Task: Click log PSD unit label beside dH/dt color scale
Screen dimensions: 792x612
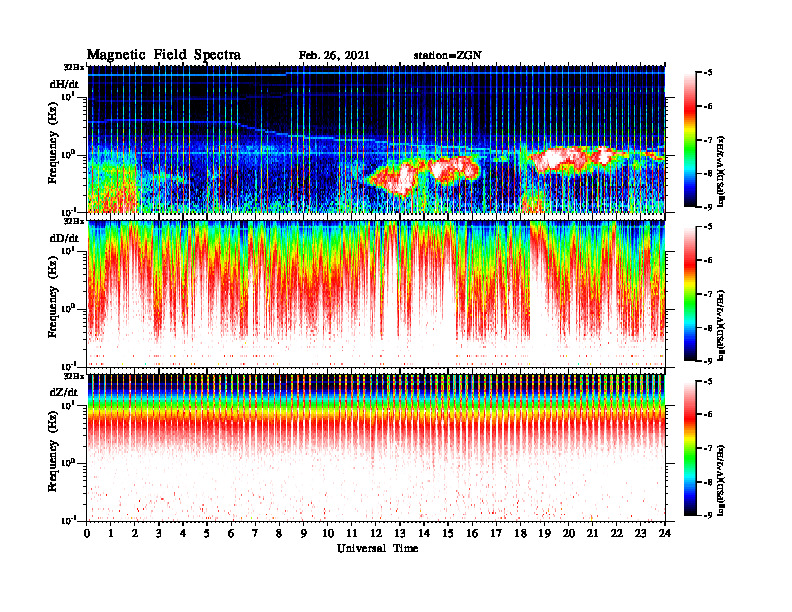Action: coord(722,171)
